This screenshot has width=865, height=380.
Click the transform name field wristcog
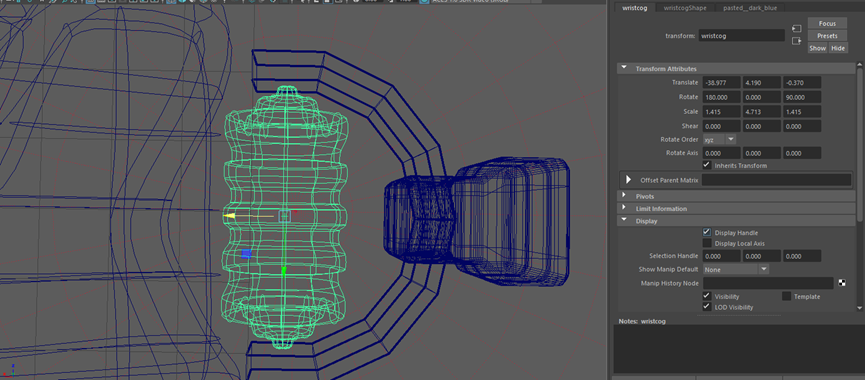point(741,36)
